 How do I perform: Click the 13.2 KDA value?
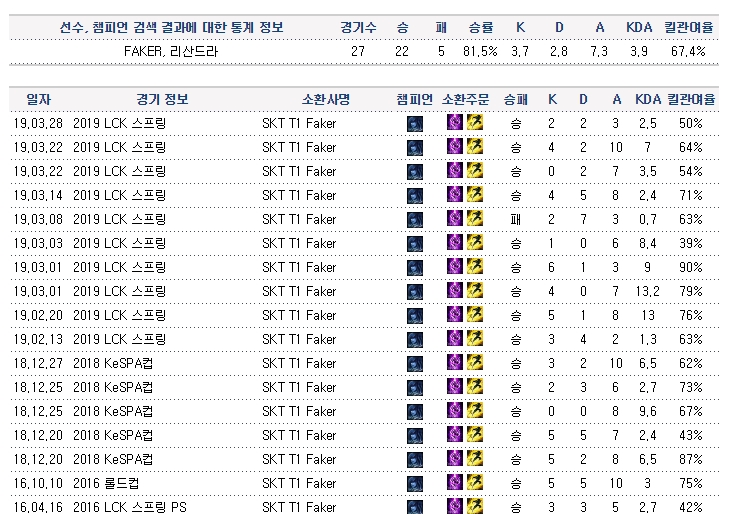(647, 292)
